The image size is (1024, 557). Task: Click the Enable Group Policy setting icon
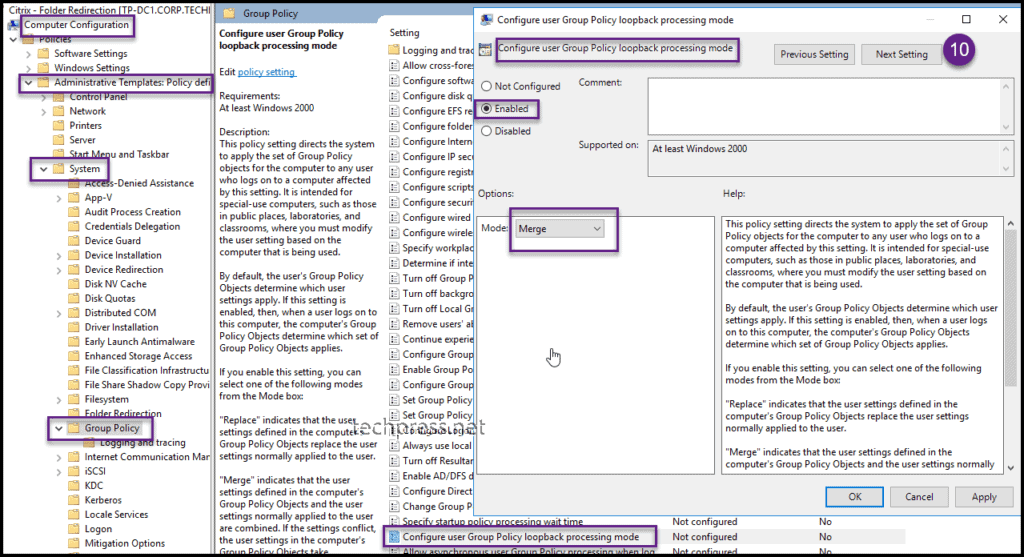coord(394,369)
